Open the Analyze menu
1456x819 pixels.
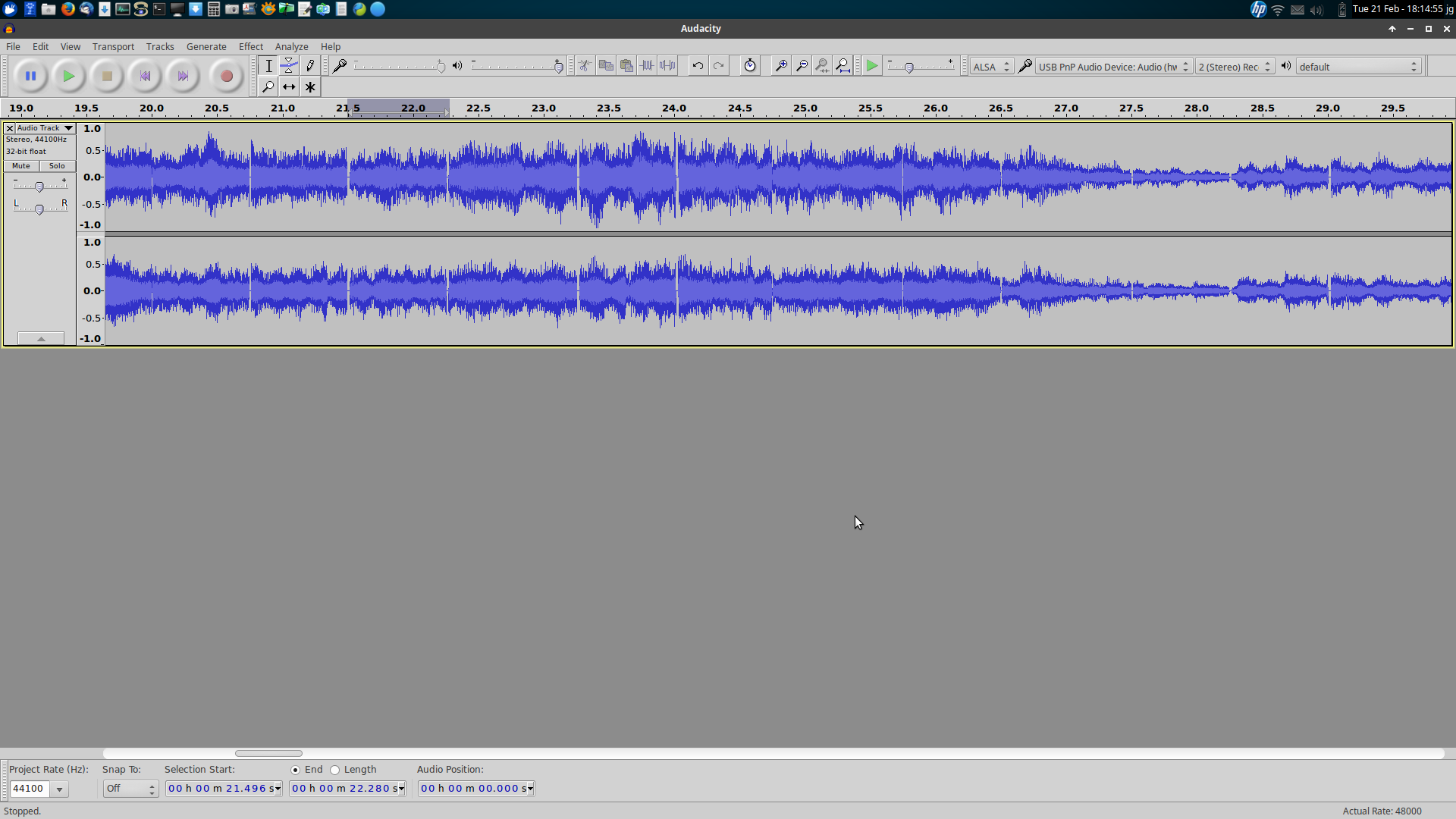291,46
